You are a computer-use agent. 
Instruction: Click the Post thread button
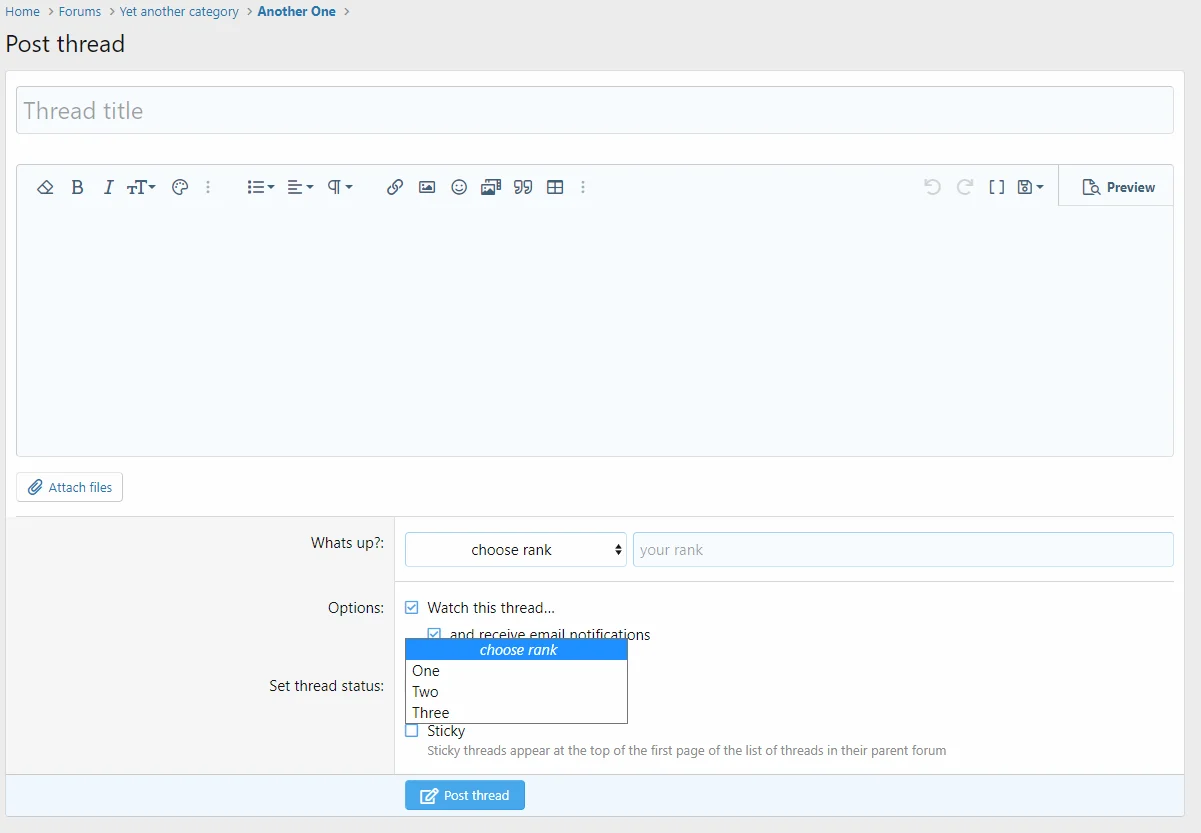point(465,796)
